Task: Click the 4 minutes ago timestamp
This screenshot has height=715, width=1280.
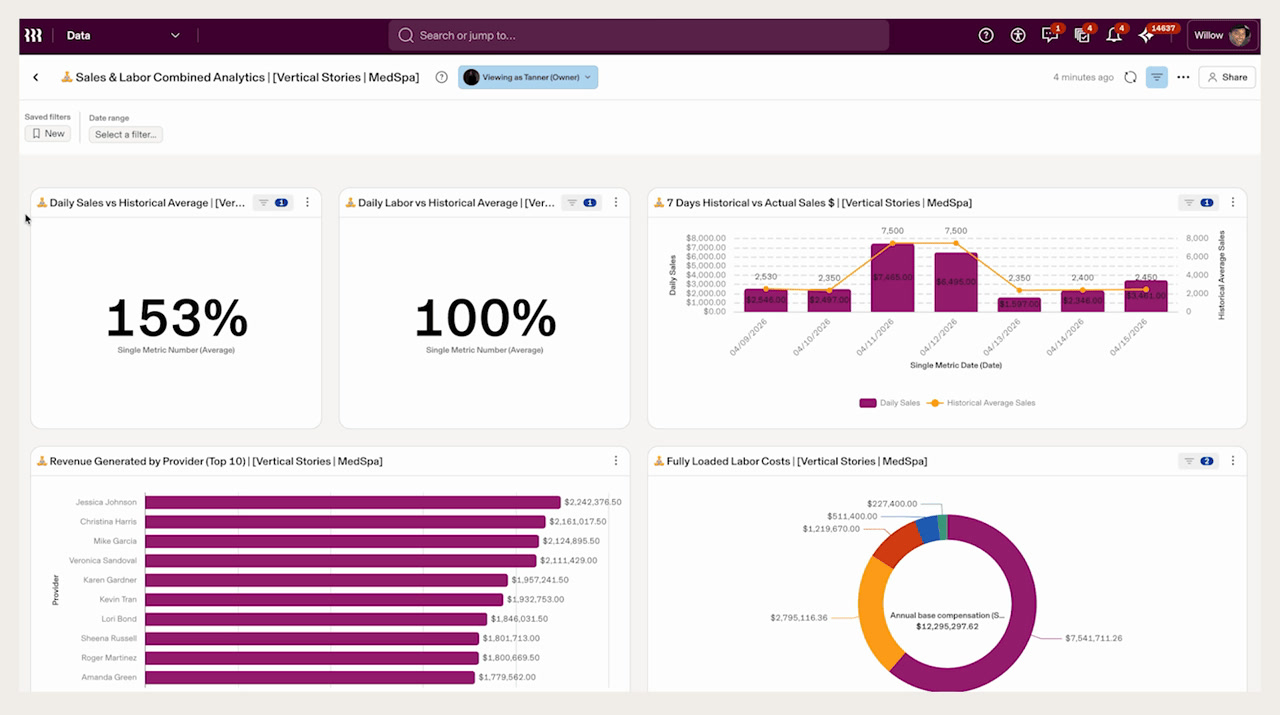Action: point(1083,77)
